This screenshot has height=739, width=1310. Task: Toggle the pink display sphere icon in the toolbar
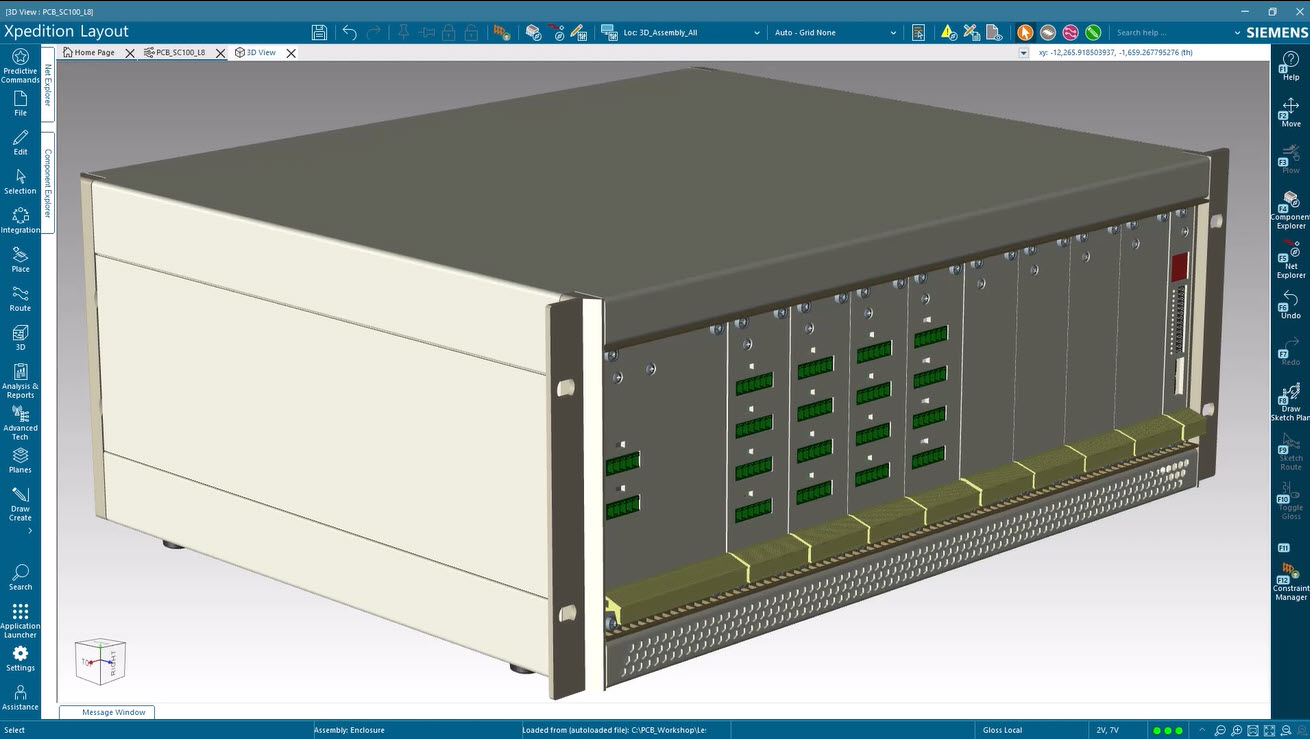pos(1068,32)
